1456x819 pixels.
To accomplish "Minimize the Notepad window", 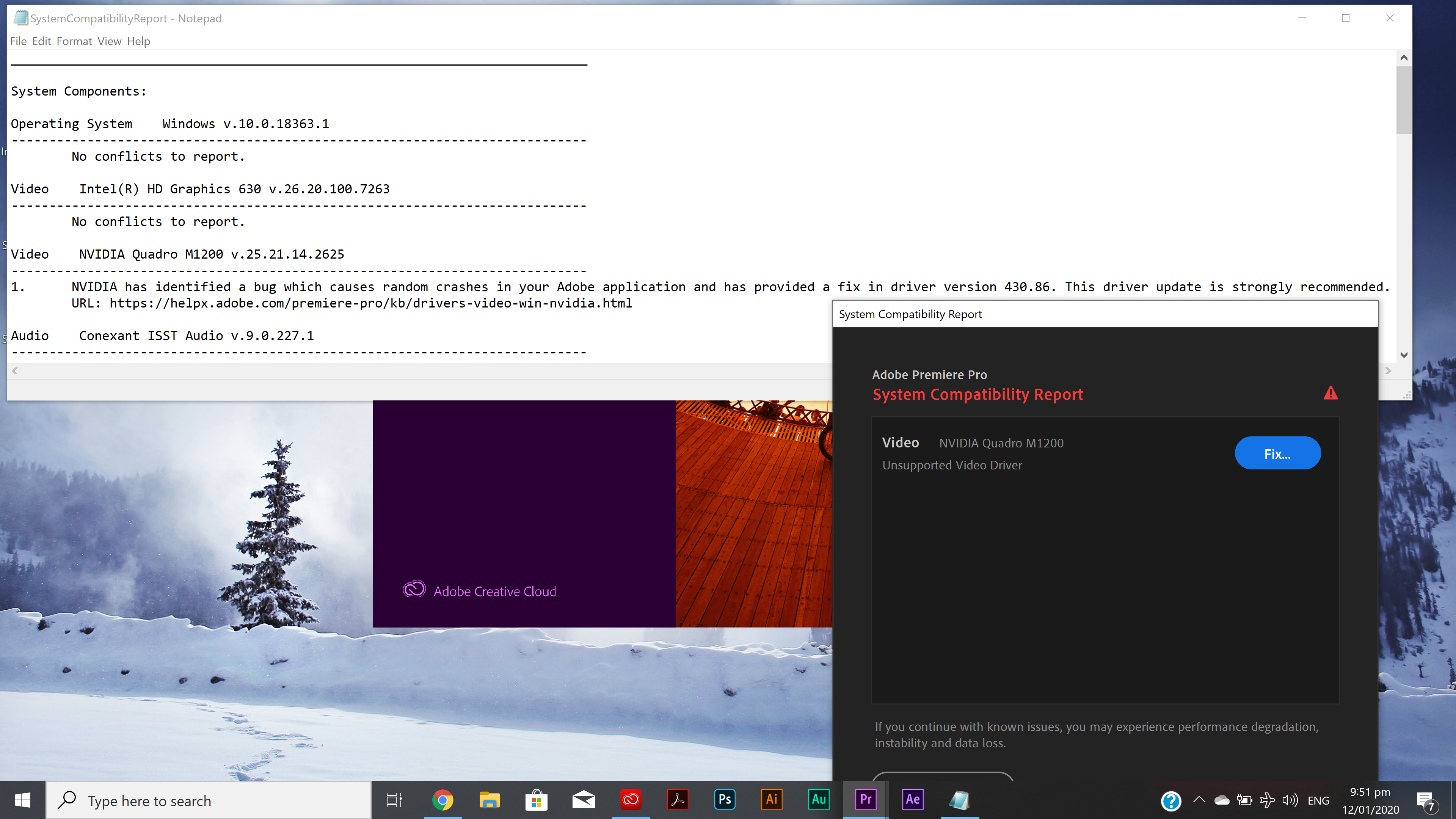I will (1302, 18).
